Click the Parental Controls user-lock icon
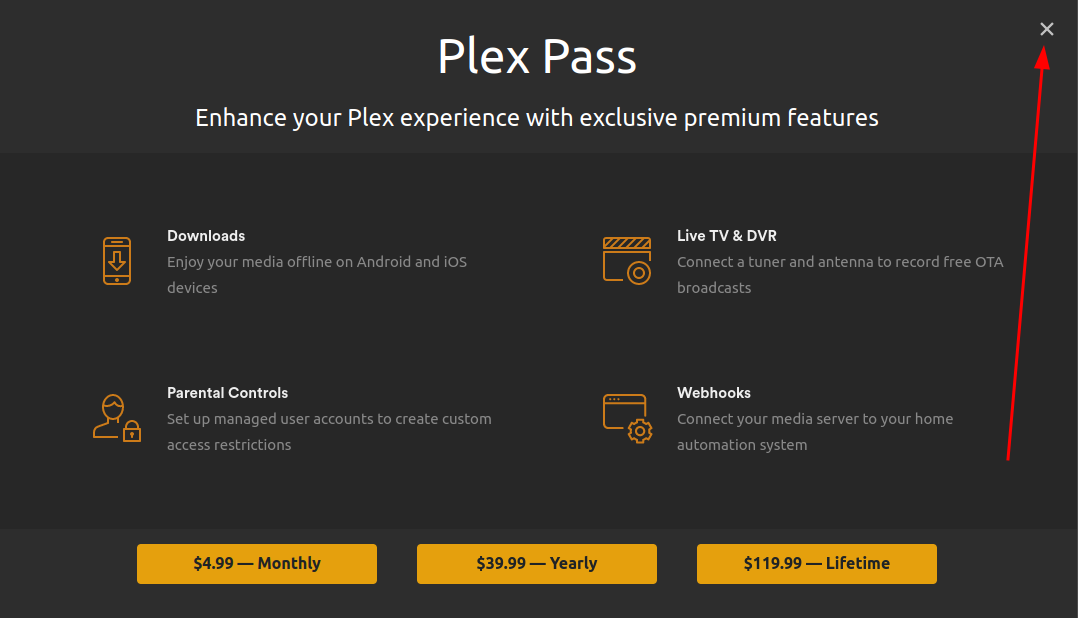1078x618 pixels. point(117,417)
